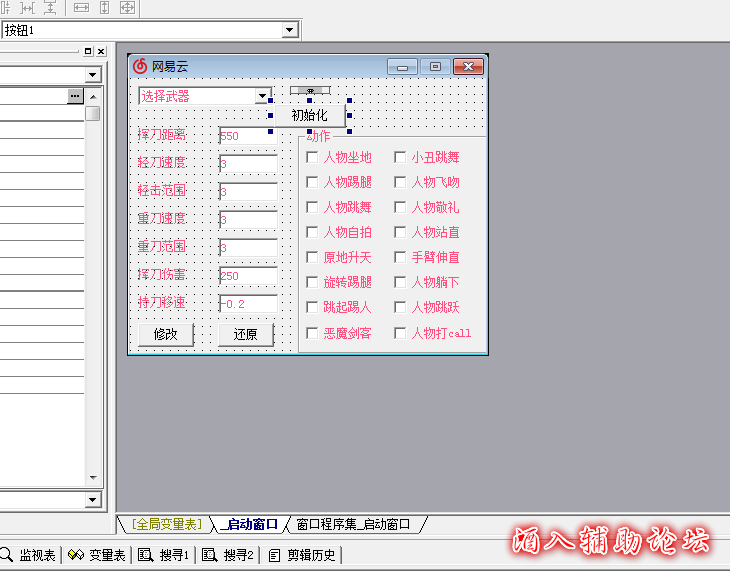Check the 人物坐地 checkbox

(312, 157)
